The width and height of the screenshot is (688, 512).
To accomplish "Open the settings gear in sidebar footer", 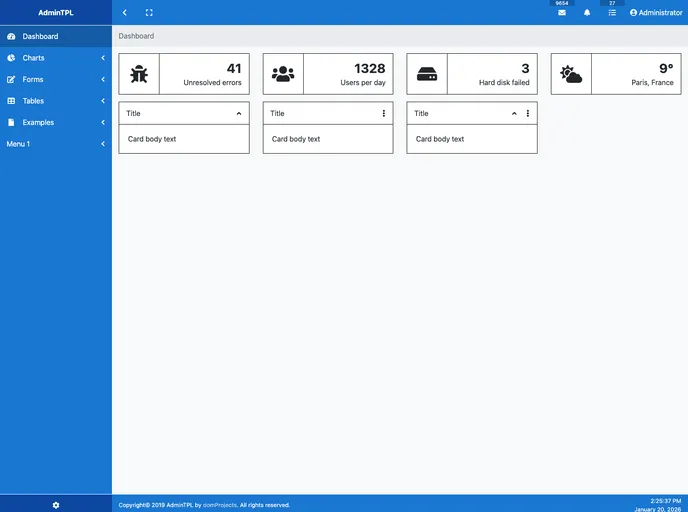I will pos(56,505).
